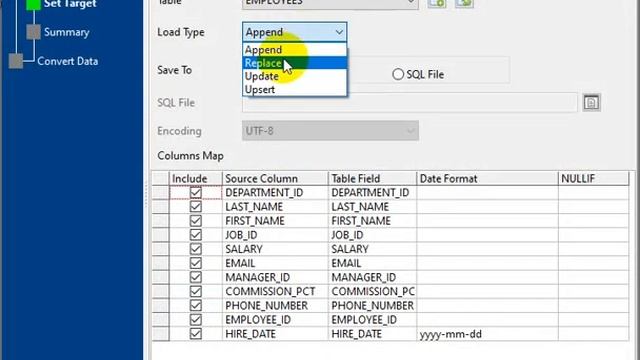Uncheck Include for PHONE_NUMBER

click(x=196, y=305)
